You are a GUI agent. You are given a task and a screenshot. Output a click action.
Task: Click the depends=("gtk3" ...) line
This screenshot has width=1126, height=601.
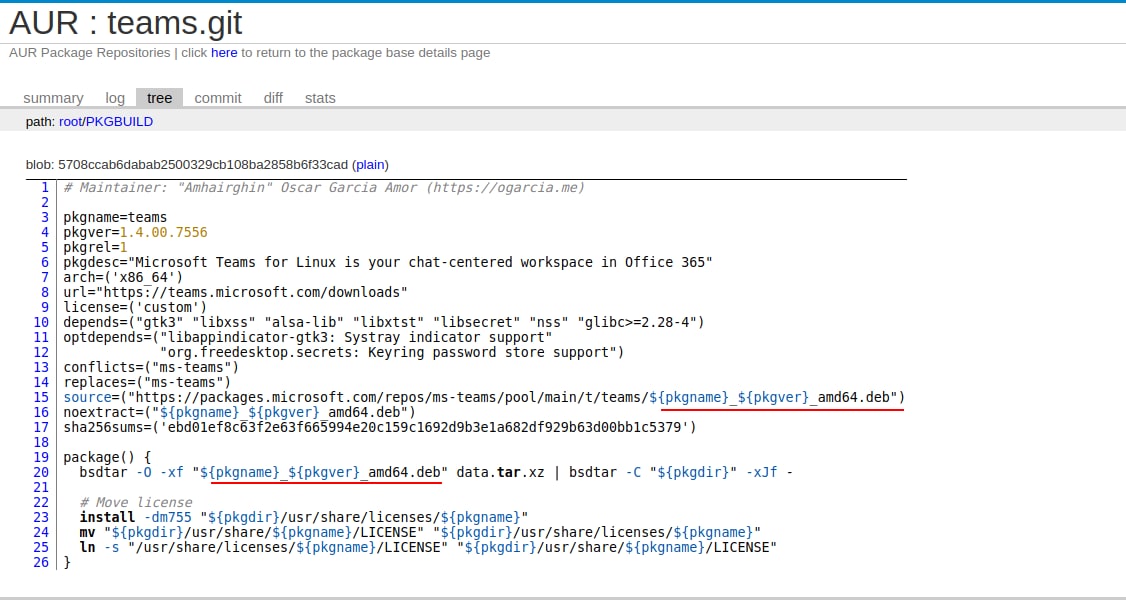click(x=384, y=322)
